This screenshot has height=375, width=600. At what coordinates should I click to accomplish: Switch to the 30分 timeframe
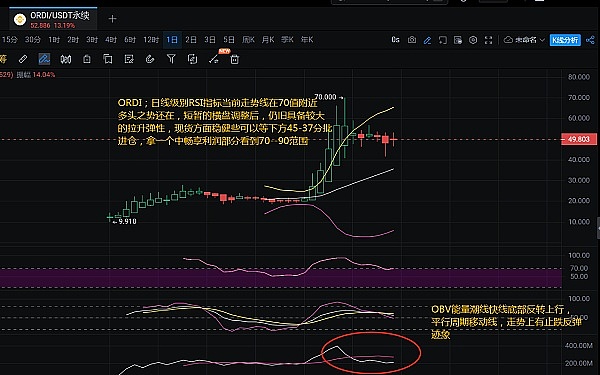point(33,40)
